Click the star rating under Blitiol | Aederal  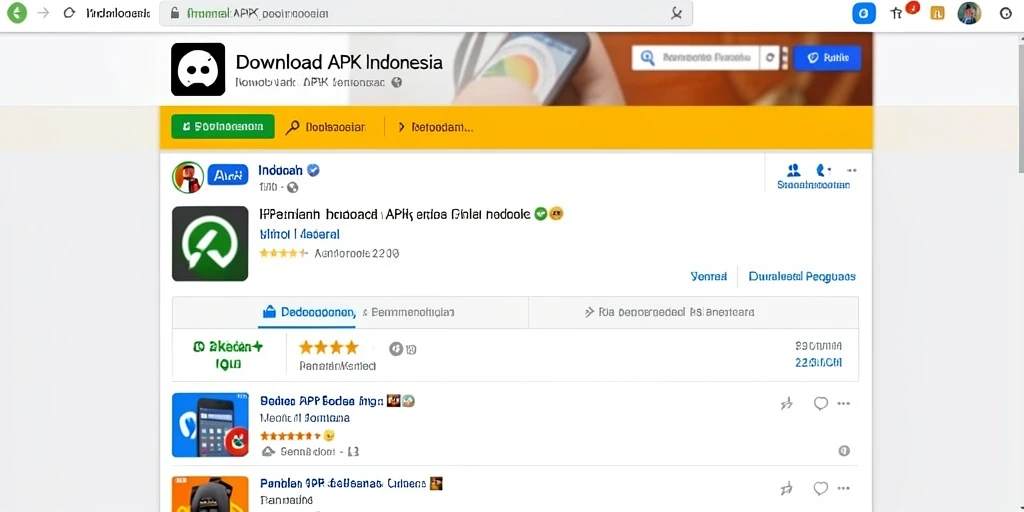click(x=283, y=253)
